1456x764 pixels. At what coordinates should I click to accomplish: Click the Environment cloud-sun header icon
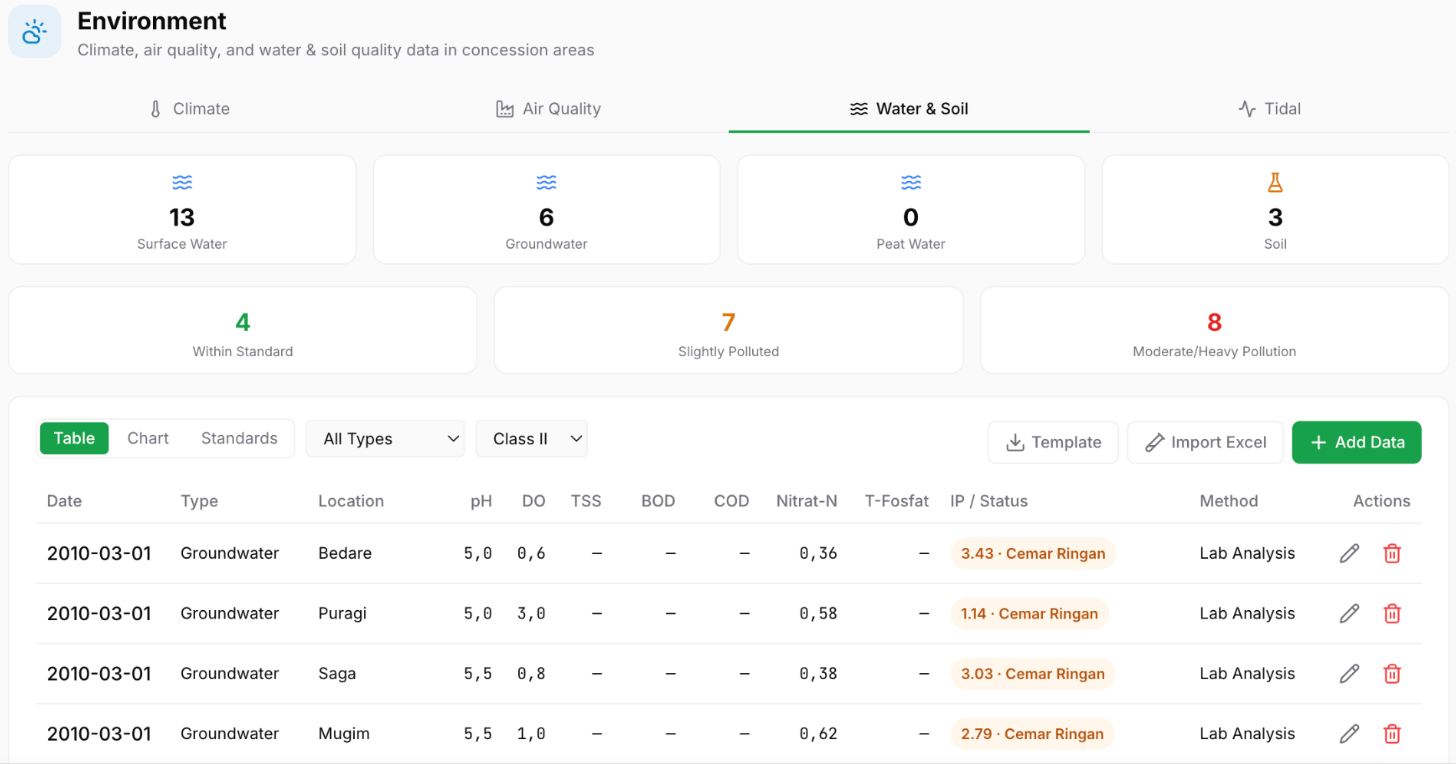pyautogui.click(x=35, y=32)
